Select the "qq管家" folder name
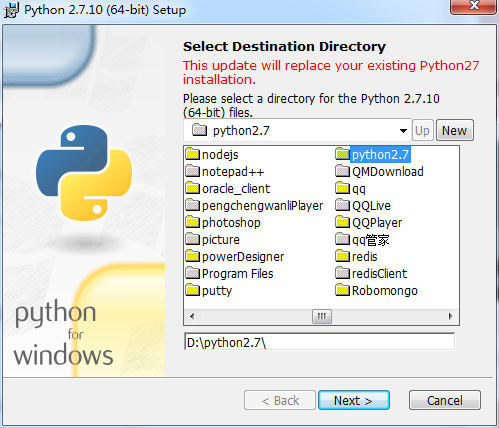Screen dimensions: 499x428 (371, 240)
